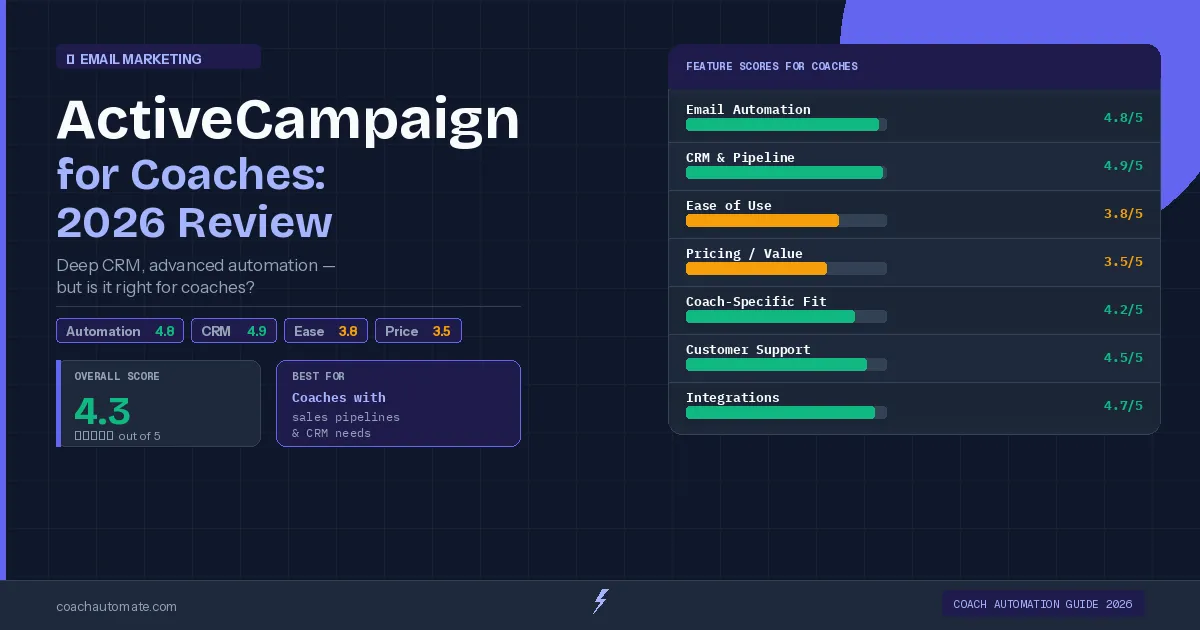Click the OVERALL SCORE 4.3 panel
The height and width of the screenshot is (630, 1200).
click(x=157, y=403)
